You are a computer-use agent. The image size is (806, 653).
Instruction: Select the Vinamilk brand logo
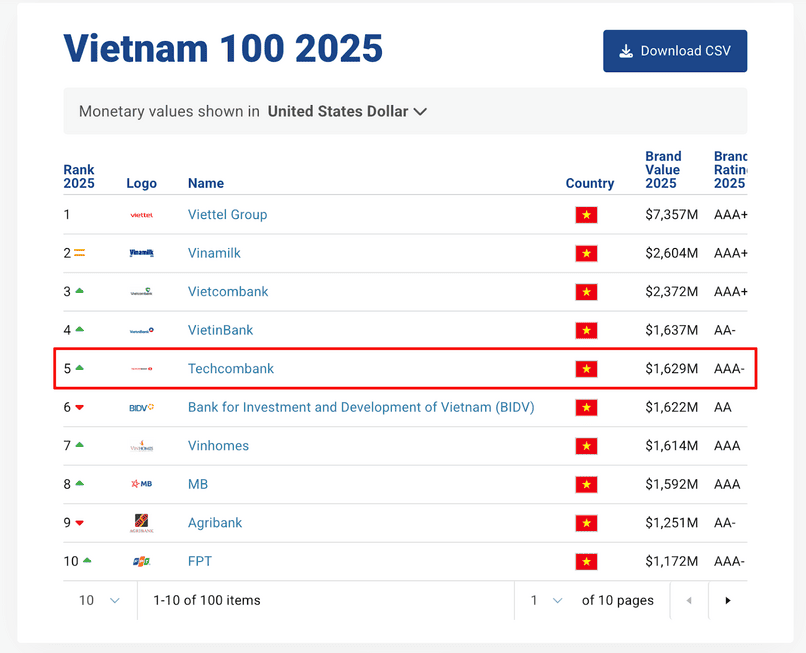141,253
